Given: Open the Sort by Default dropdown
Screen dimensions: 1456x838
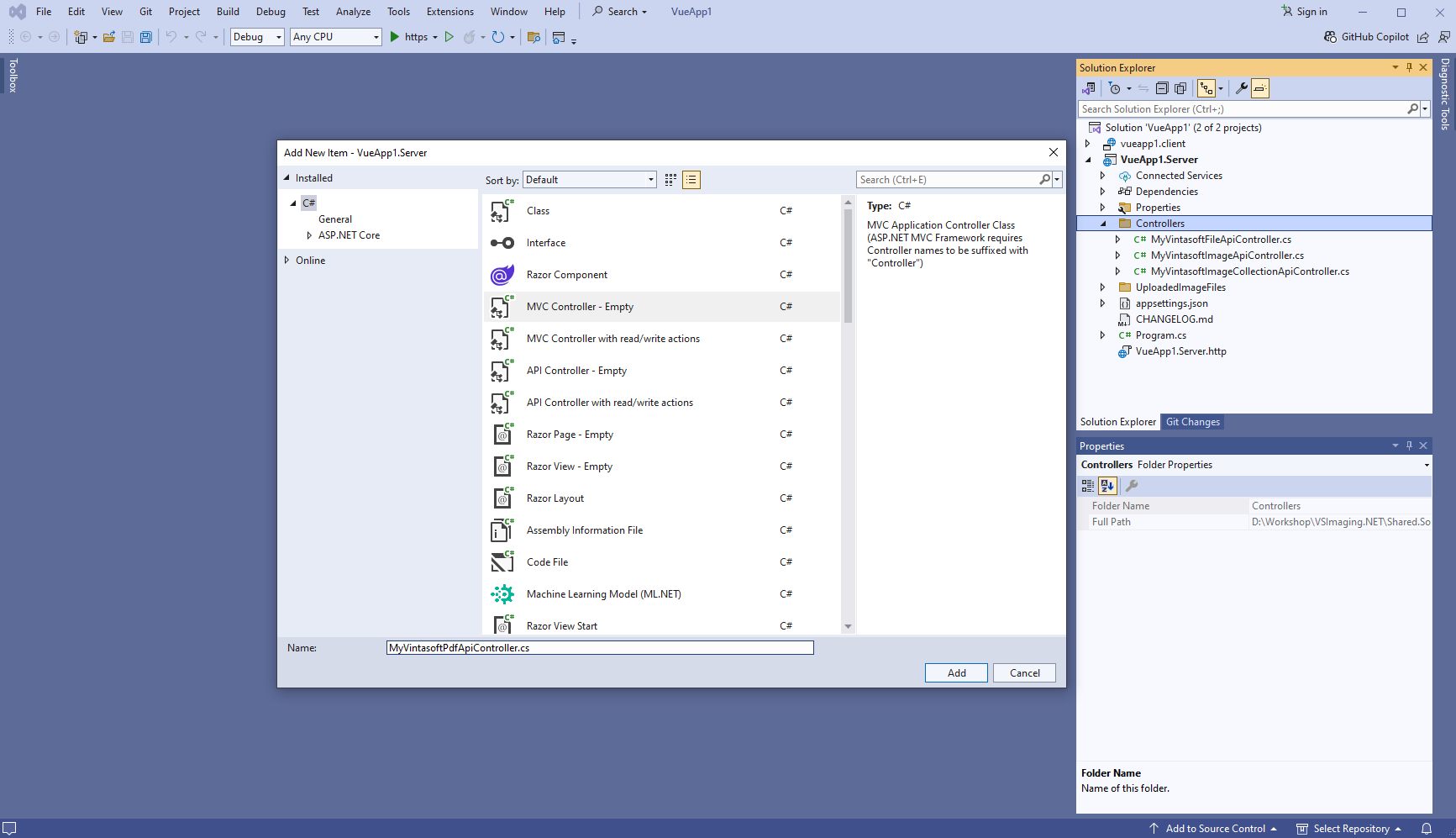Looking at the screenshot, I should pyautogui.click(x=589, y=180).
